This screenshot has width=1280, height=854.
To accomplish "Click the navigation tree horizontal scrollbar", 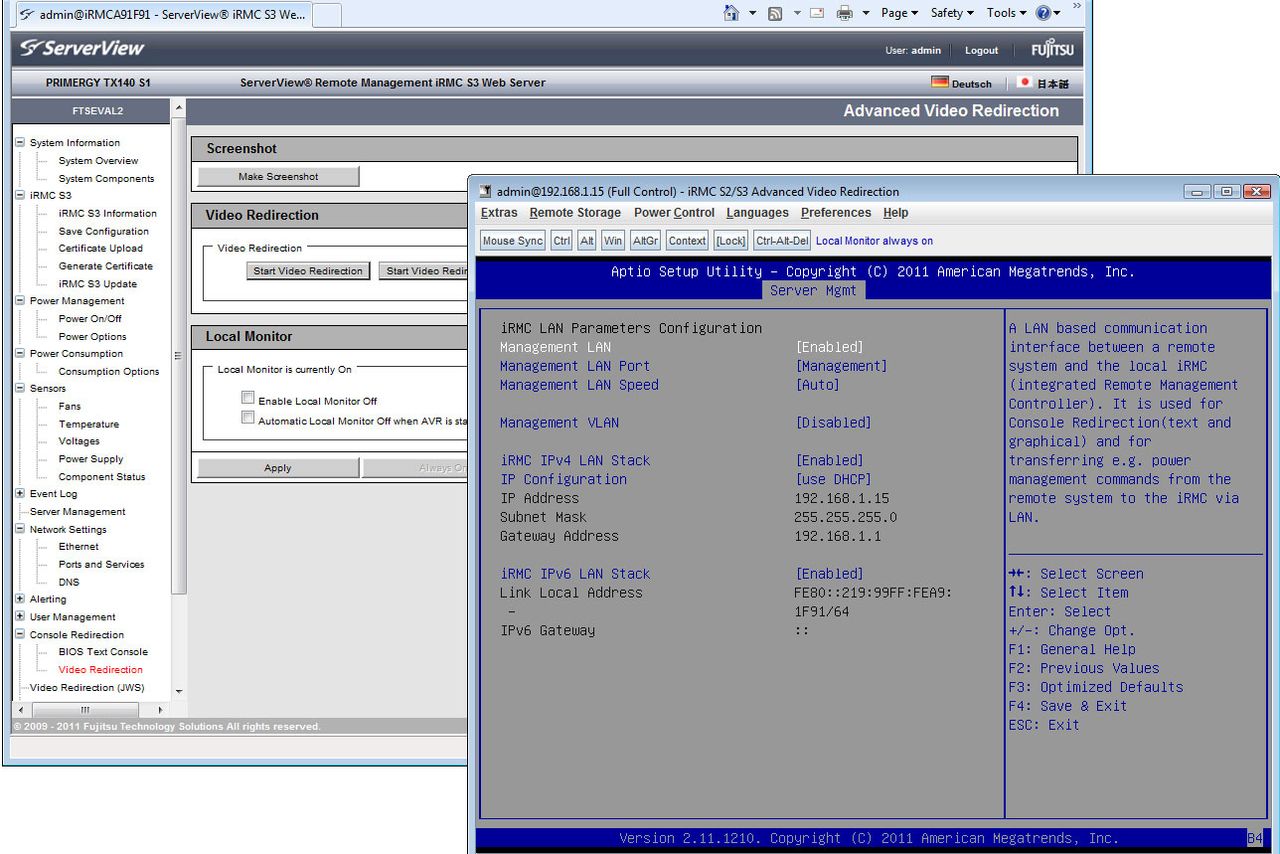I will click(x=84, y=709).
